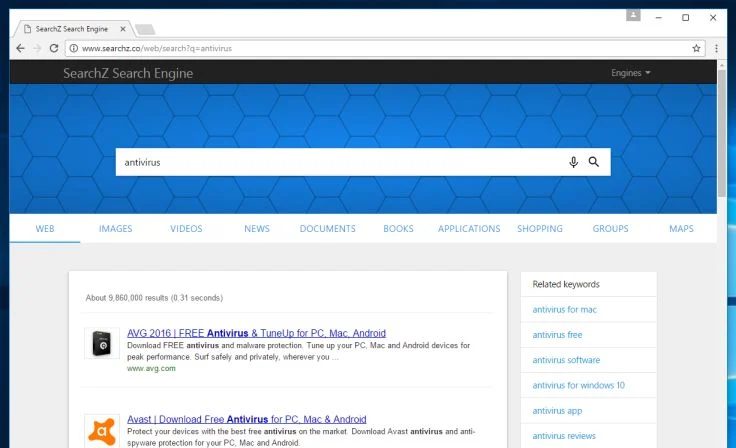
Task: Minimize the Chrome window
Action: click(x=659, y=17)
